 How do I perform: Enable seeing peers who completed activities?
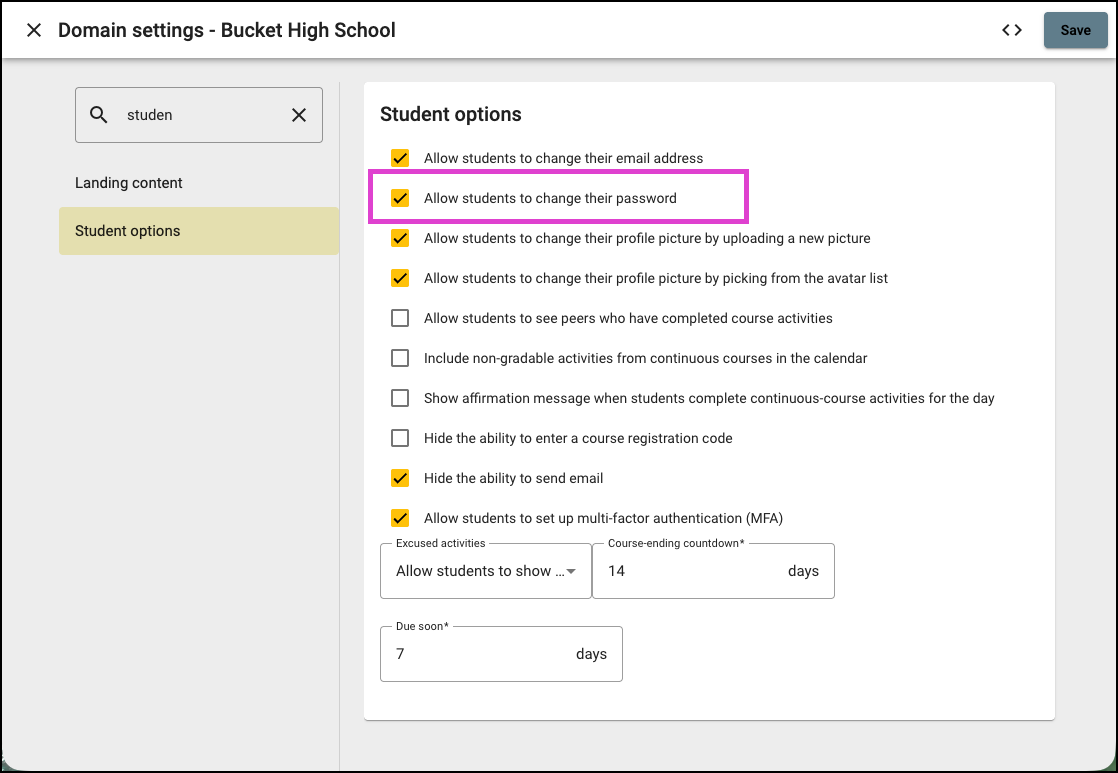tap(400, 318)
